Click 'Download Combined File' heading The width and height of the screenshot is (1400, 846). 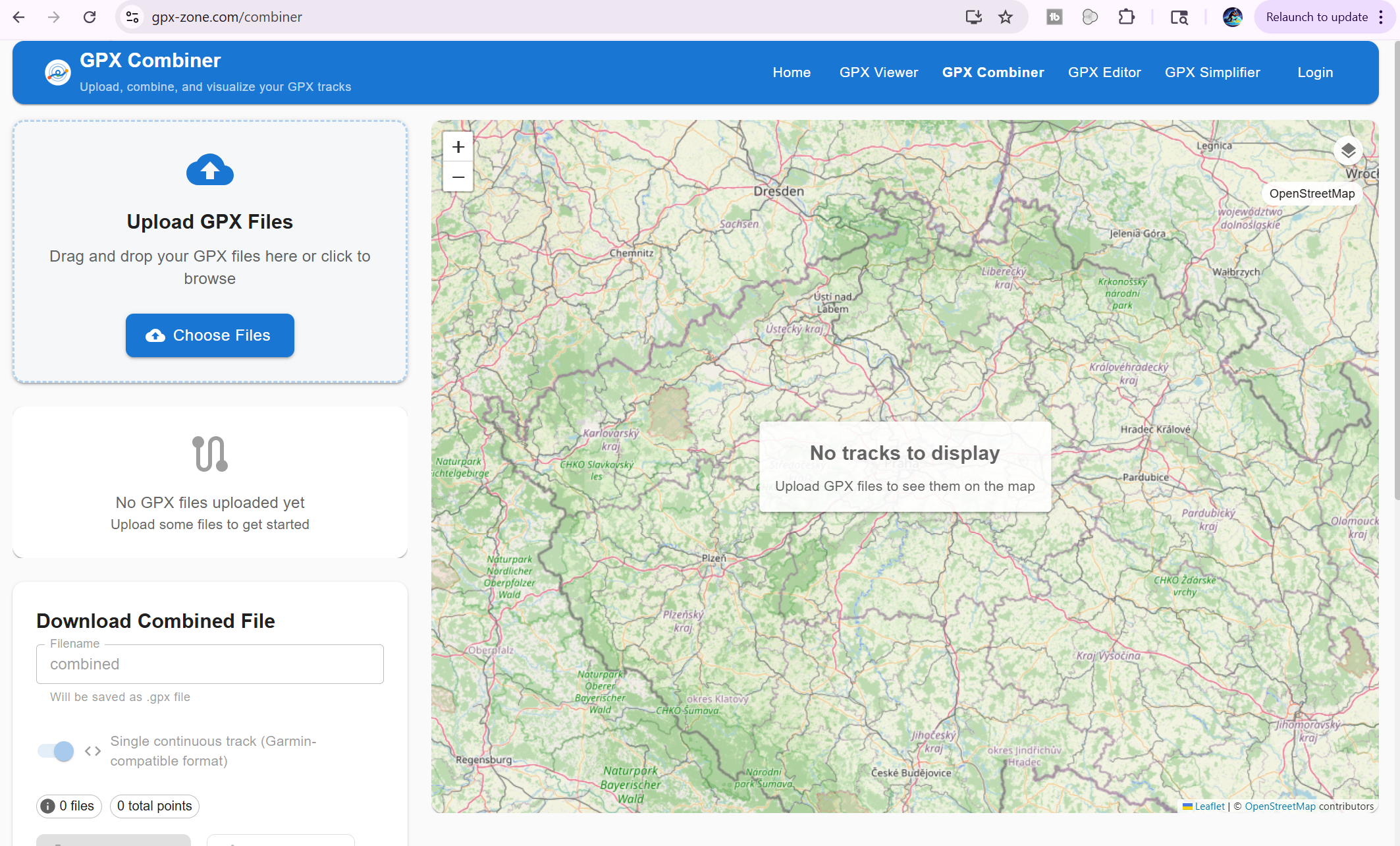[x=155, y=621]
